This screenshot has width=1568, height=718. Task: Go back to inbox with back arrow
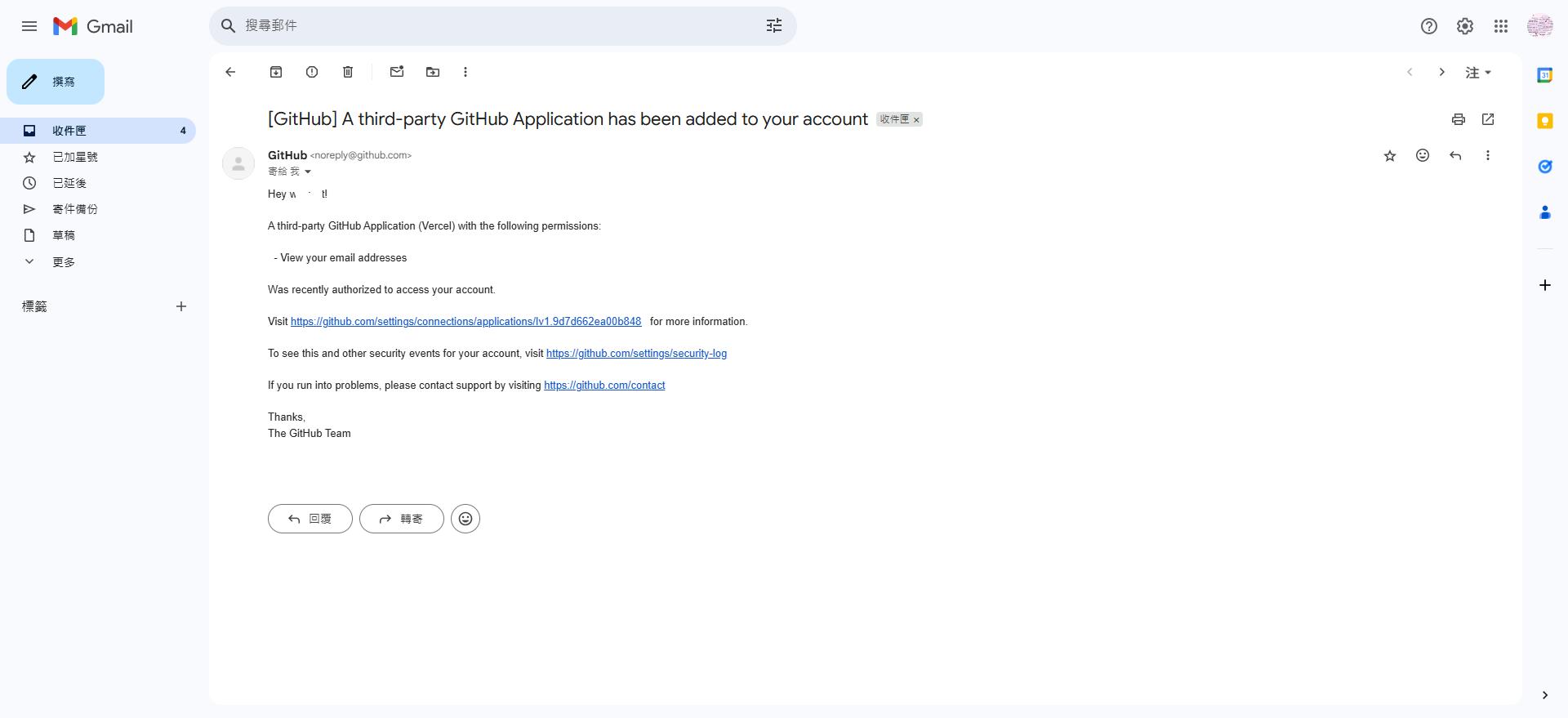point(230,72)
